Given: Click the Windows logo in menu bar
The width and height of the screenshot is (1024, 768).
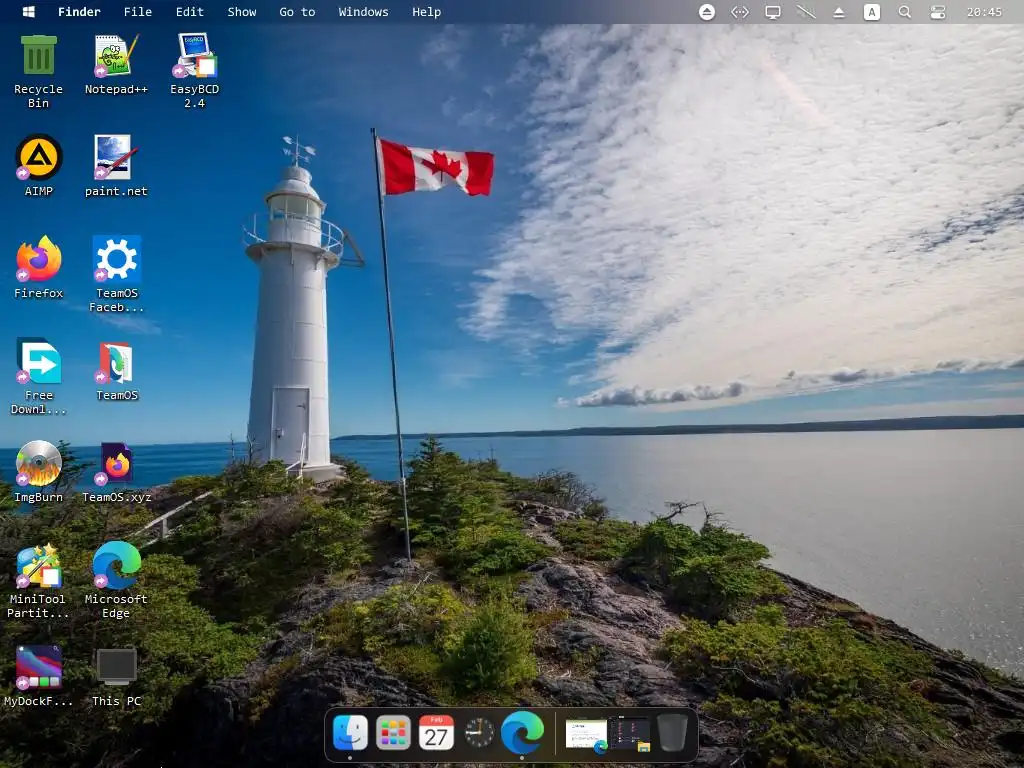Looking at the screenshot, I should [29, 12].
